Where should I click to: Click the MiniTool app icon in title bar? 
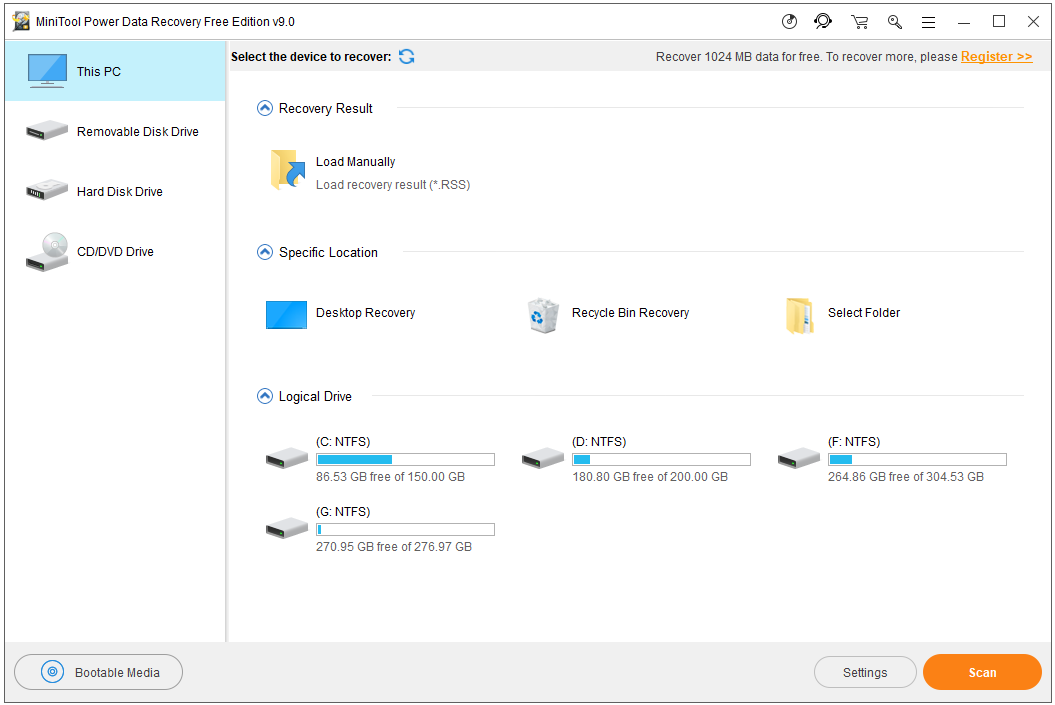pyautogui.click(x=21, y=22)
